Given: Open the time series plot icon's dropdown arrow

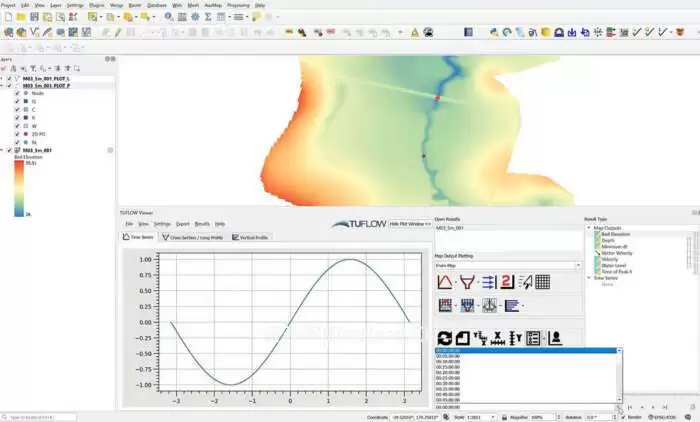Looking at the screenshot, I should click(455, 282).
